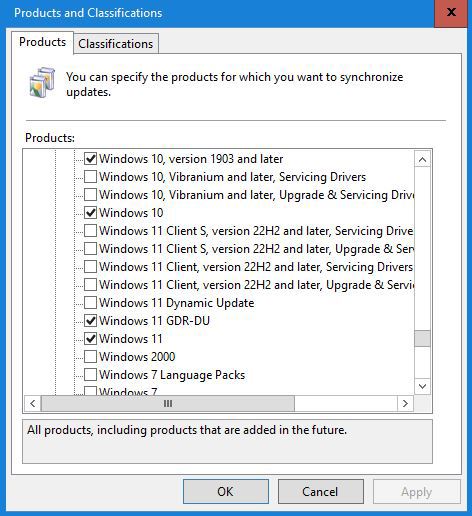Check Windows 11 Client S Servicing Drivers box
472x516 pixels.
[90, 231]
